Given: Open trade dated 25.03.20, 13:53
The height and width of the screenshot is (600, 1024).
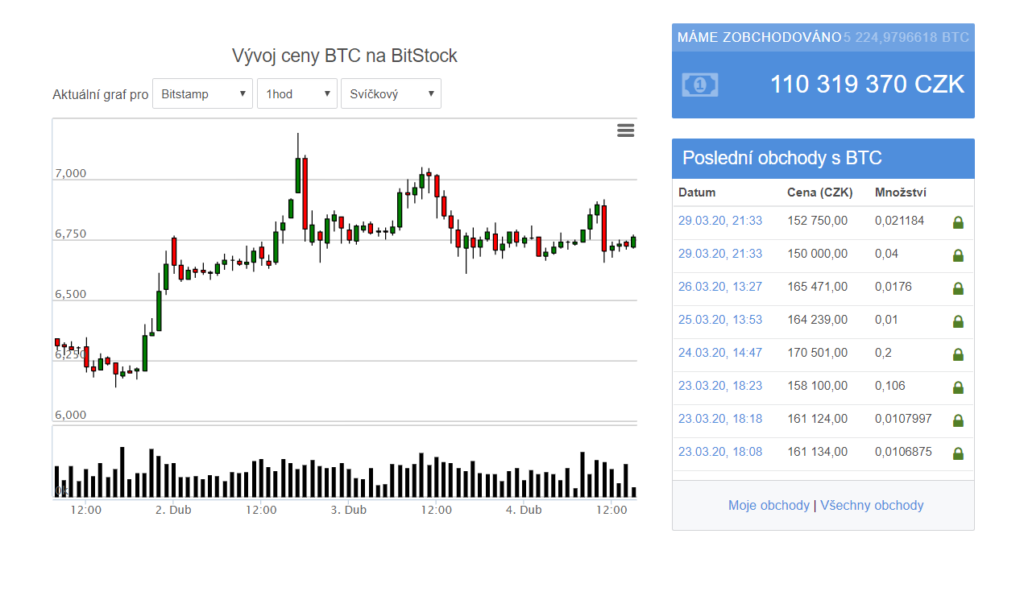Looking at the screenshot, I should pyautogui.click(x=720, y=319).
